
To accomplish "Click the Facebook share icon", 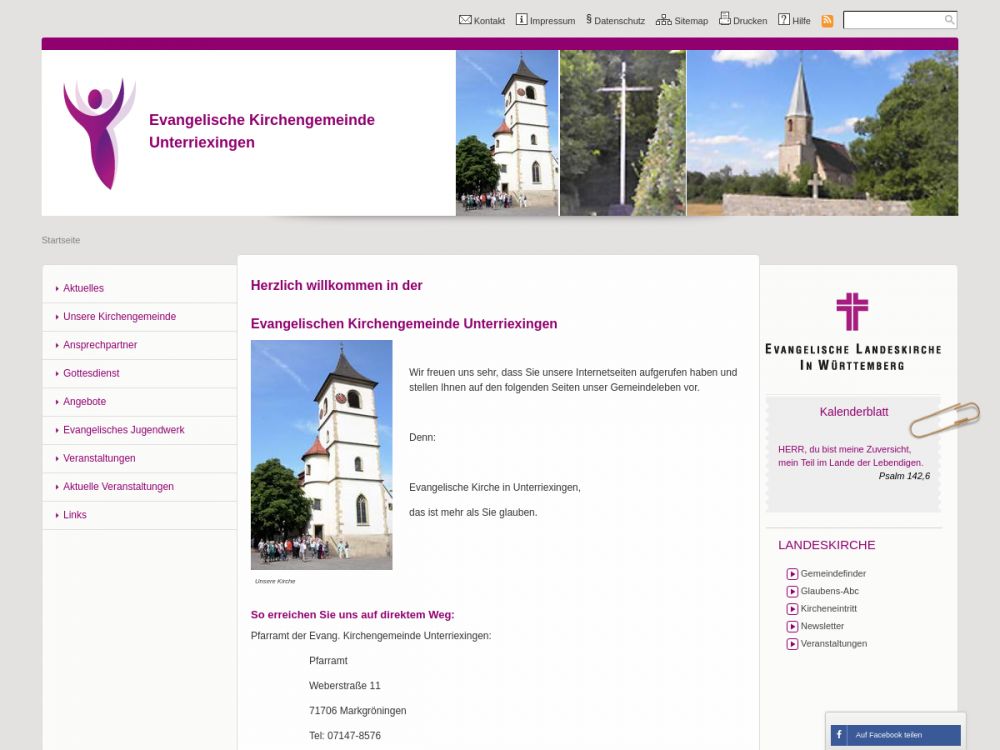I will (839, 735).
